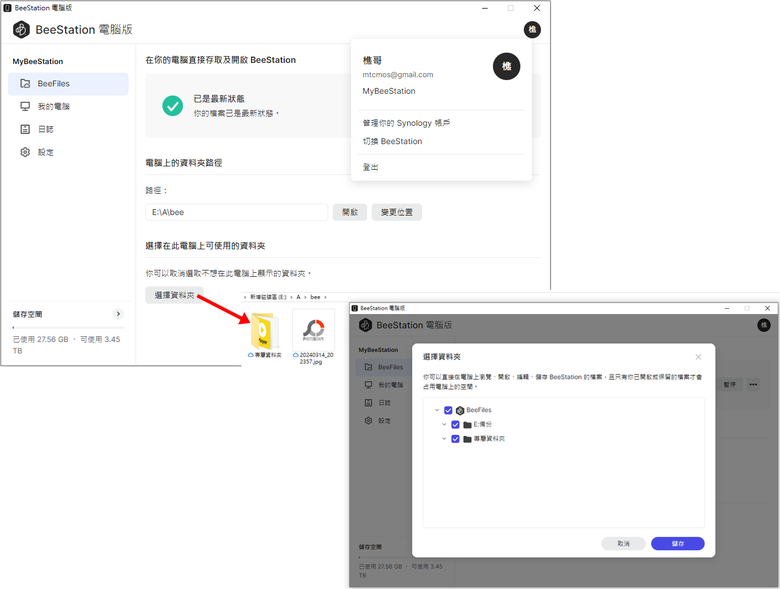Click the BeeFiles folder icon in the main sidebar
The height and width of the screenshot is (589, 780).
(25, 84)
